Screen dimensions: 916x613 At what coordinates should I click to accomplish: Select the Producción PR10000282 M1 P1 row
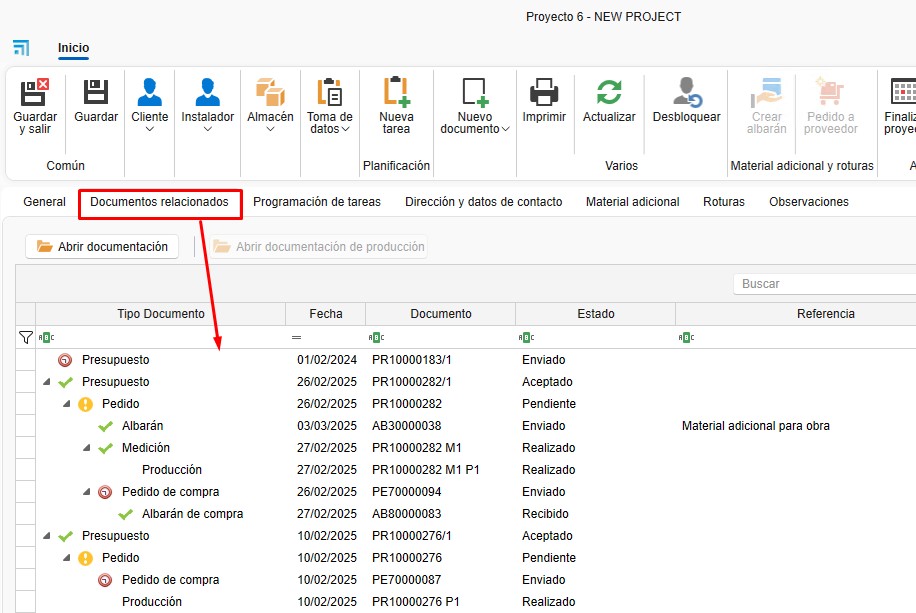pos(476,470)
